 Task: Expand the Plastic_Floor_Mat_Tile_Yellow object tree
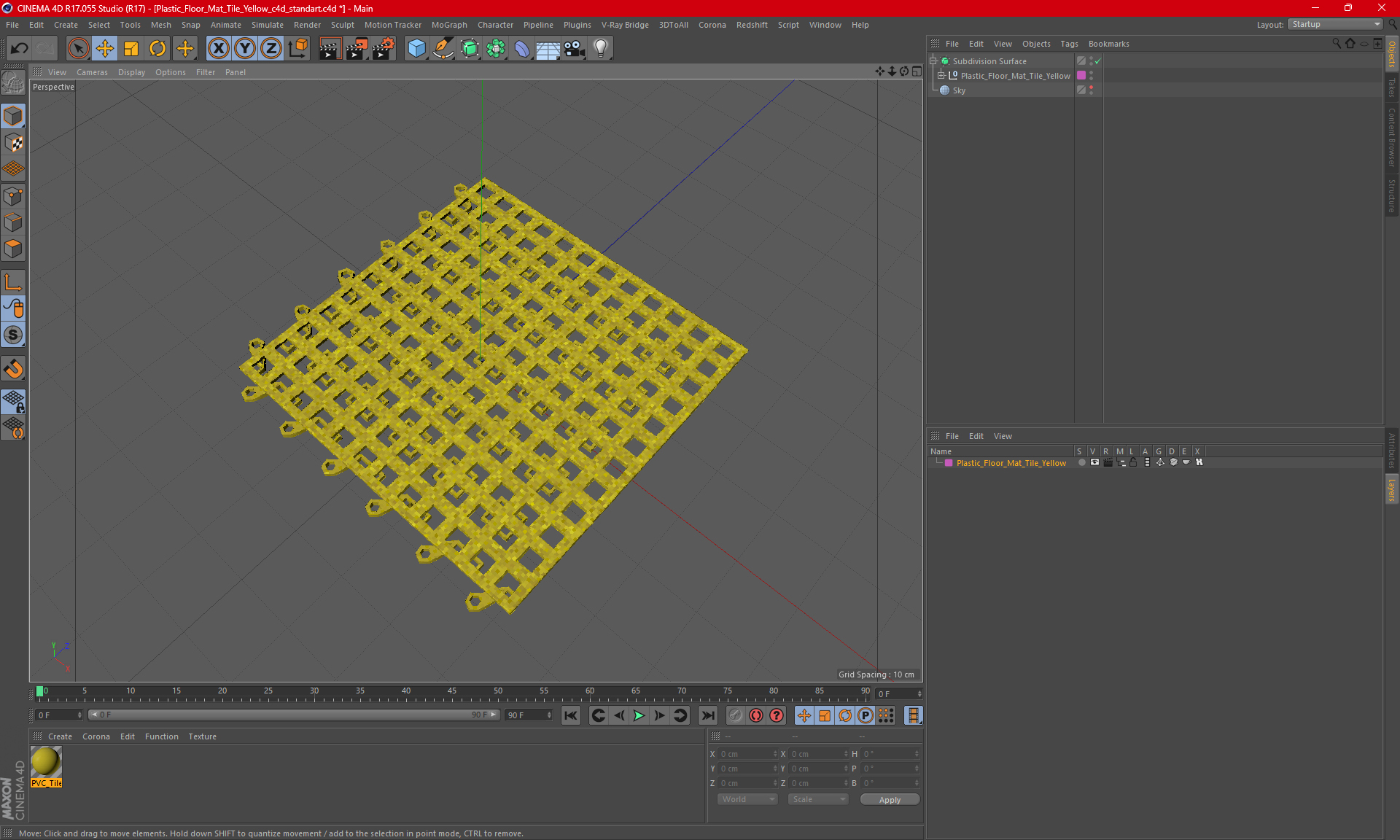point(941,76)
